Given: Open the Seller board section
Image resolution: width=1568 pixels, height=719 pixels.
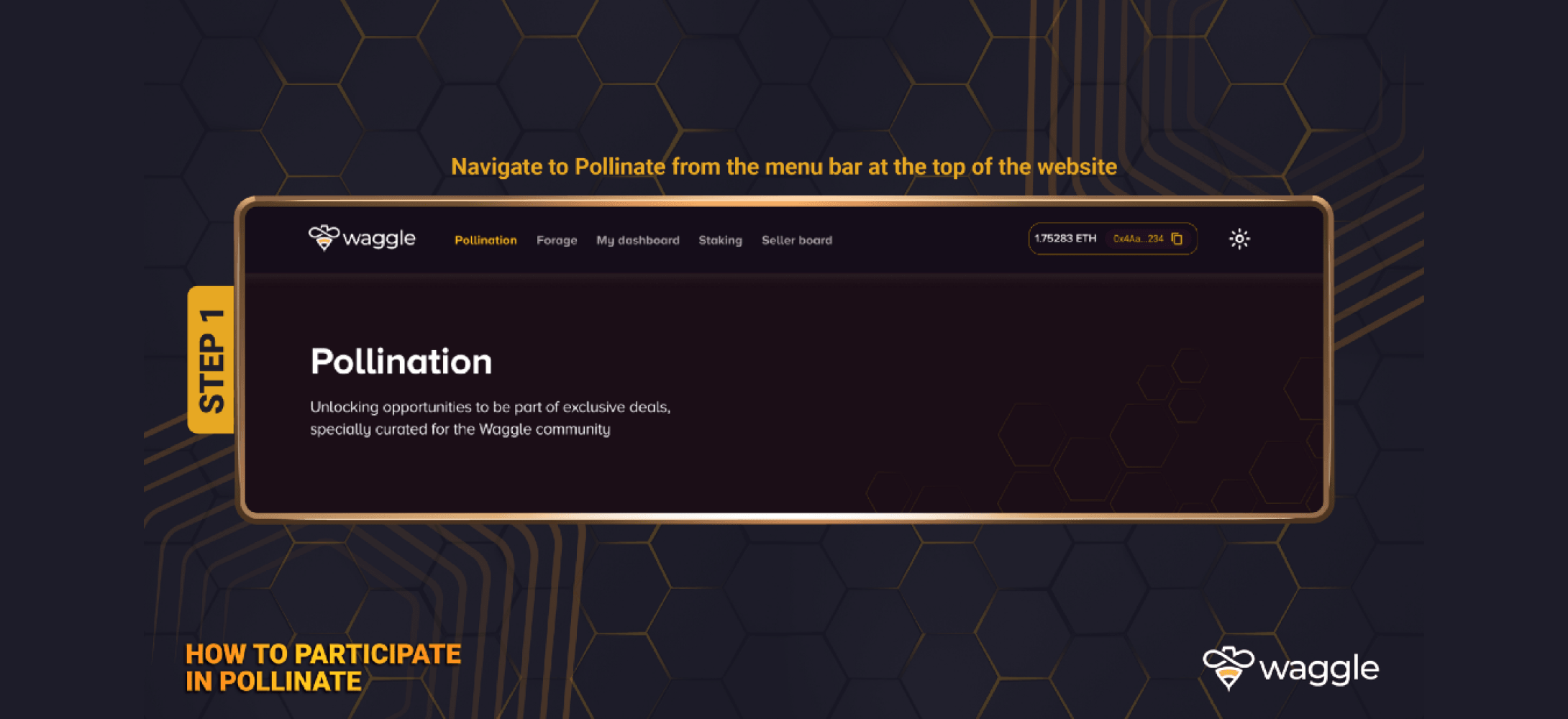Looking at the screenshot, I should coord(796,240).
